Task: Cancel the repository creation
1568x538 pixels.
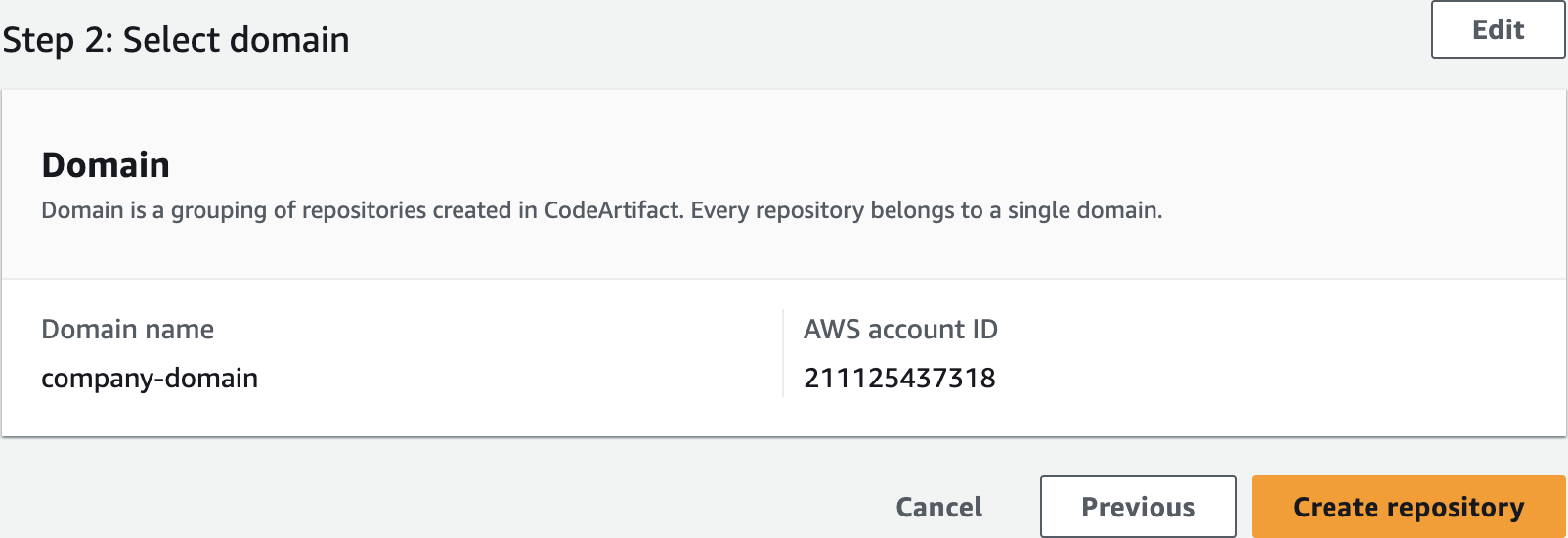Action: pos(938,507)
